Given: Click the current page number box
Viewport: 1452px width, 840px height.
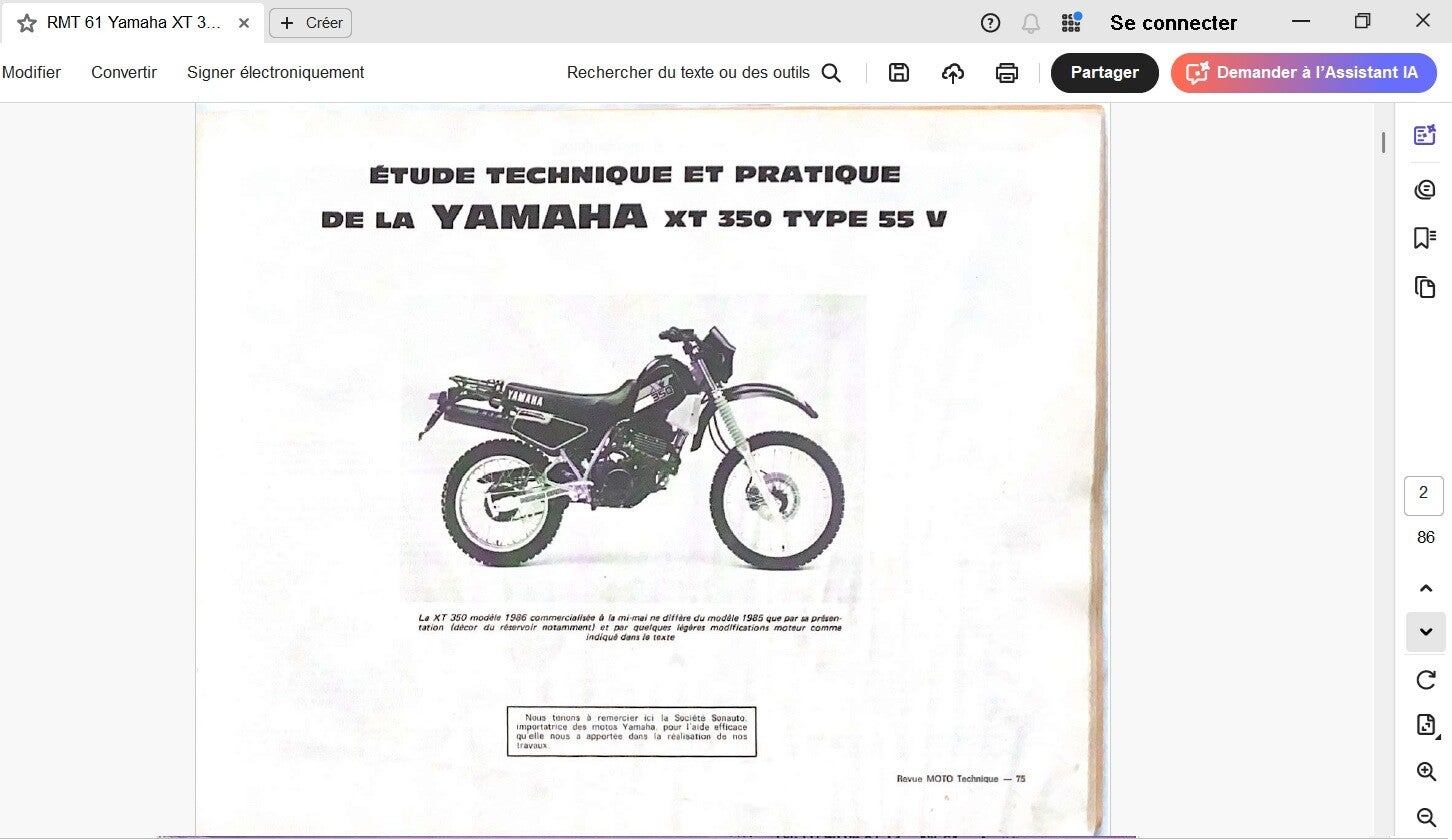Looking at the screenshot, I should 1424,495.
